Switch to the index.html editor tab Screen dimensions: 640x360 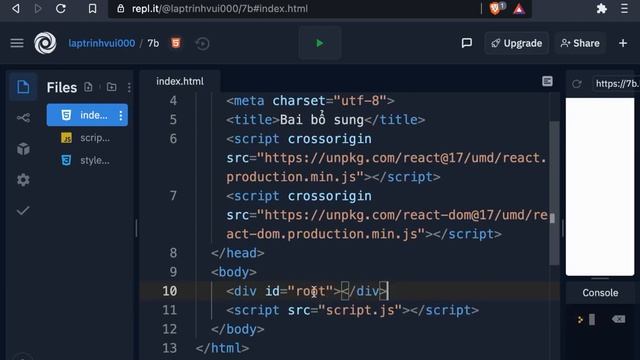180,81
